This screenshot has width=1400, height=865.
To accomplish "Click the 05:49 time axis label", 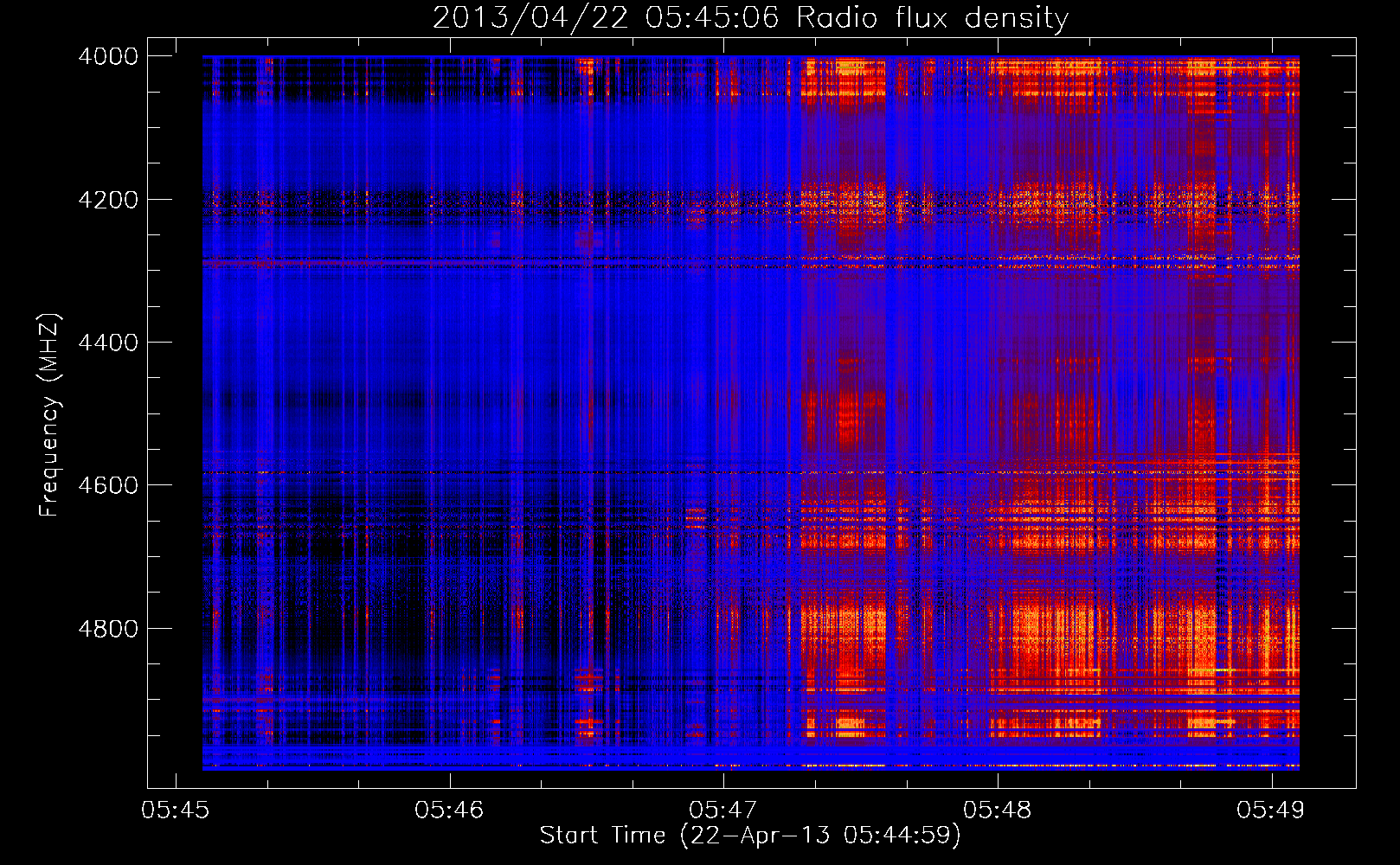I will (x=1270, y=810).
